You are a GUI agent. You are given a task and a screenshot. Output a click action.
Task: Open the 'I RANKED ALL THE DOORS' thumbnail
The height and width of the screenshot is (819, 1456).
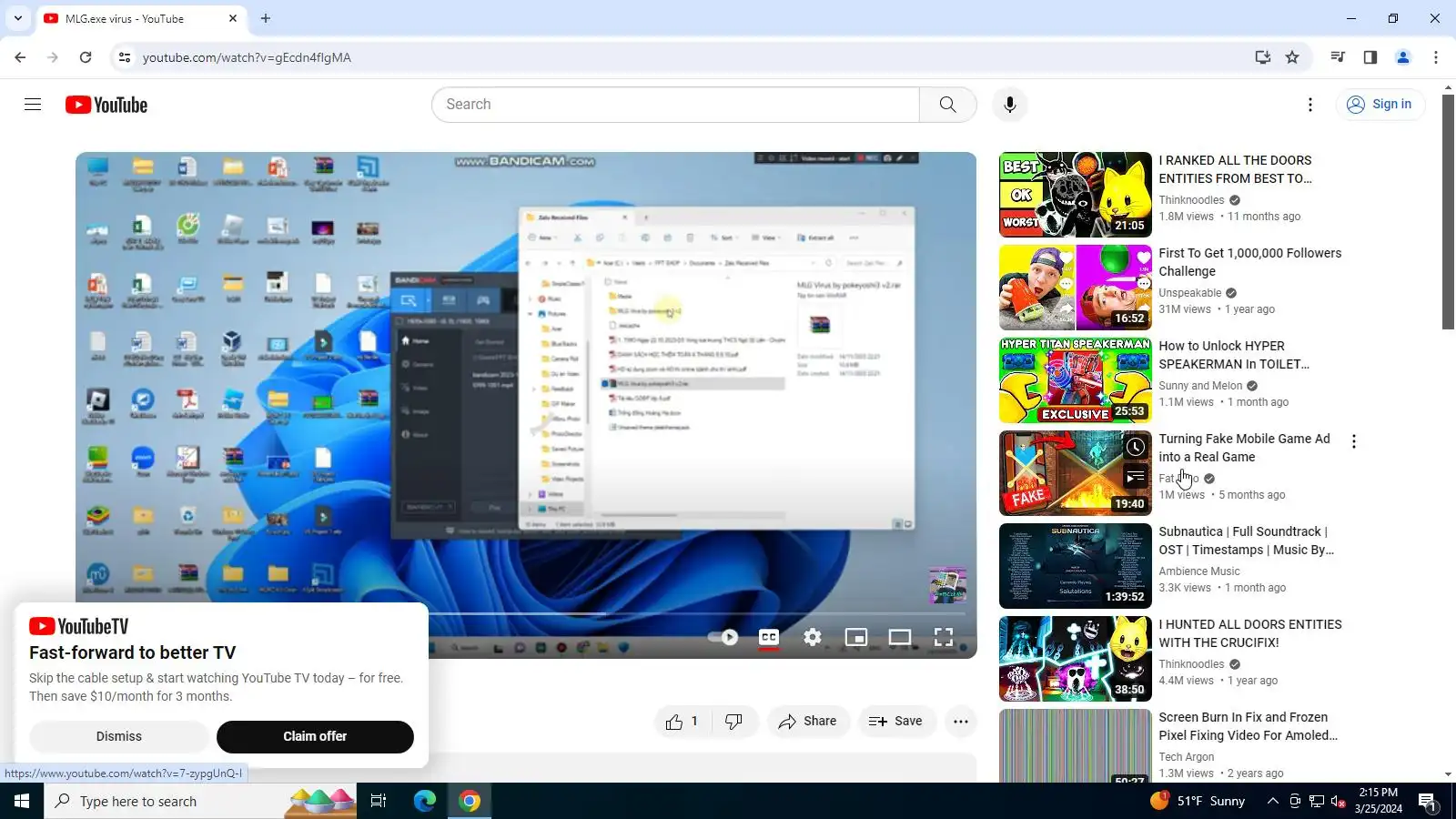tap(1076, 195)
